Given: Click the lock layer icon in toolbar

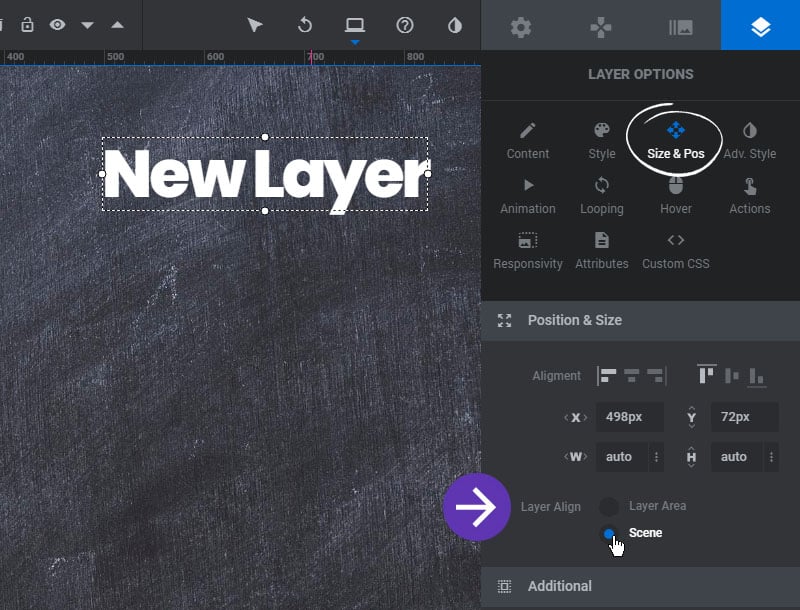Looking at the screenshot, I should (27, 24).
